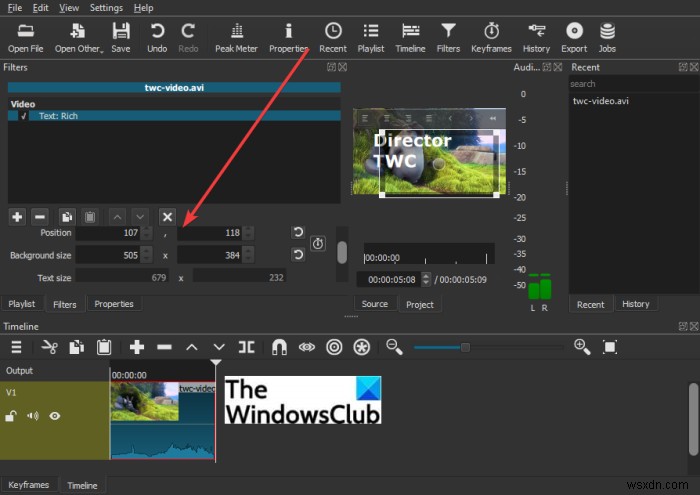Append clip to track with plus icon

[x=137, y=347]
